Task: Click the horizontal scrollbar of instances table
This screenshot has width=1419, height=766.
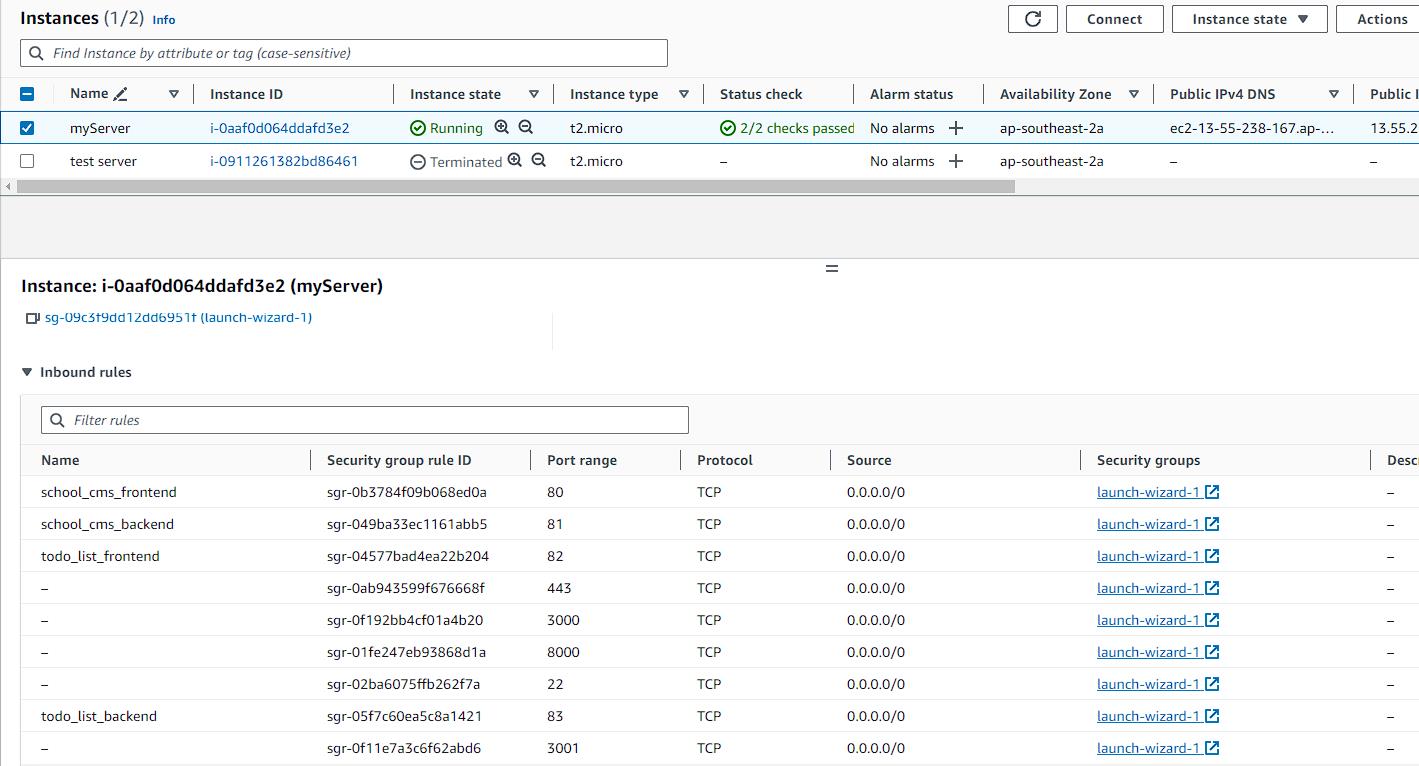Action: [515, 186]
